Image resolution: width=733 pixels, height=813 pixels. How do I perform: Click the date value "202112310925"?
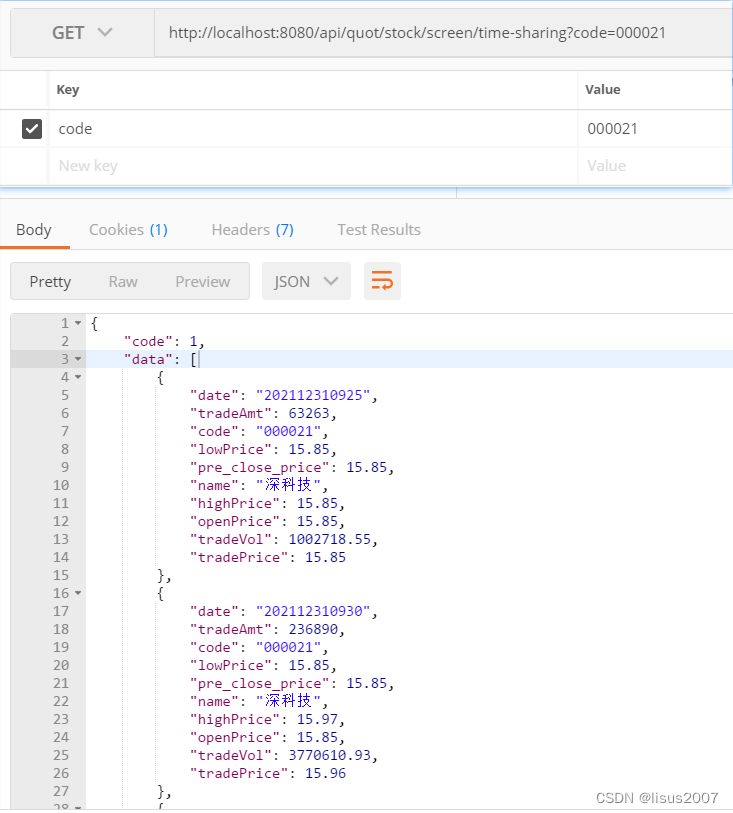click(313, 395)
